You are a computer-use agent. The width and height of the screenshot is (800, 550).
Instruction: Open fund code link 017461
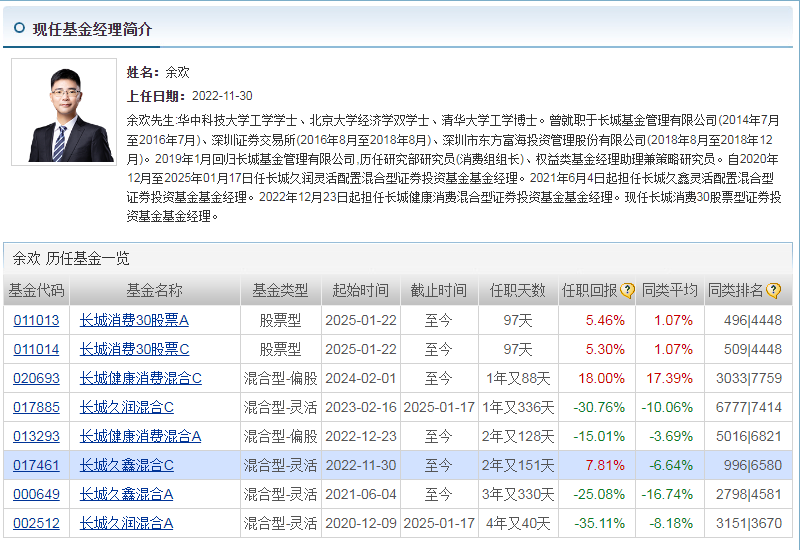tap(36, 465)
